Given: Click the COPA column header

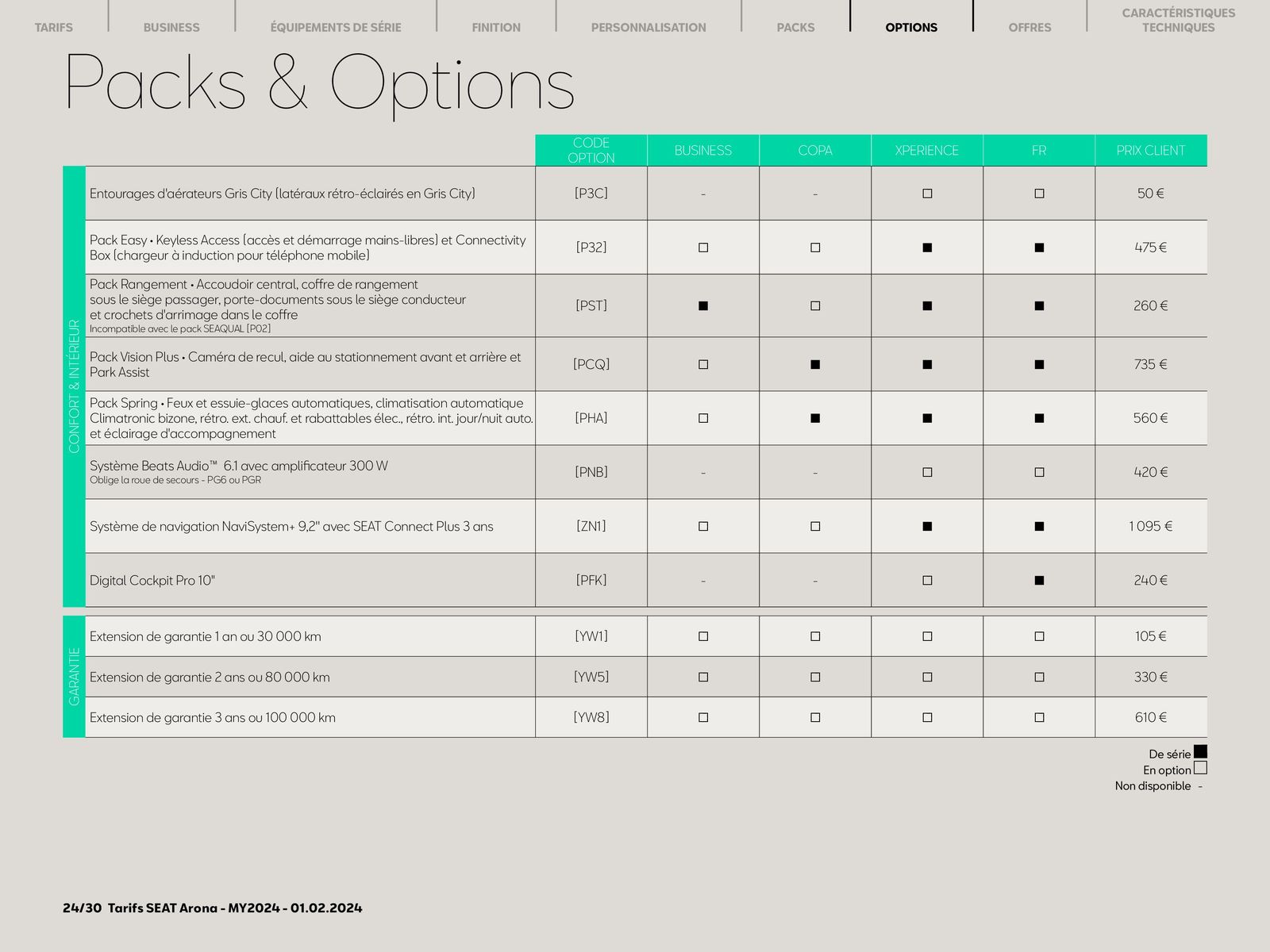Looking at the screenshot, I should pos(815,150).
